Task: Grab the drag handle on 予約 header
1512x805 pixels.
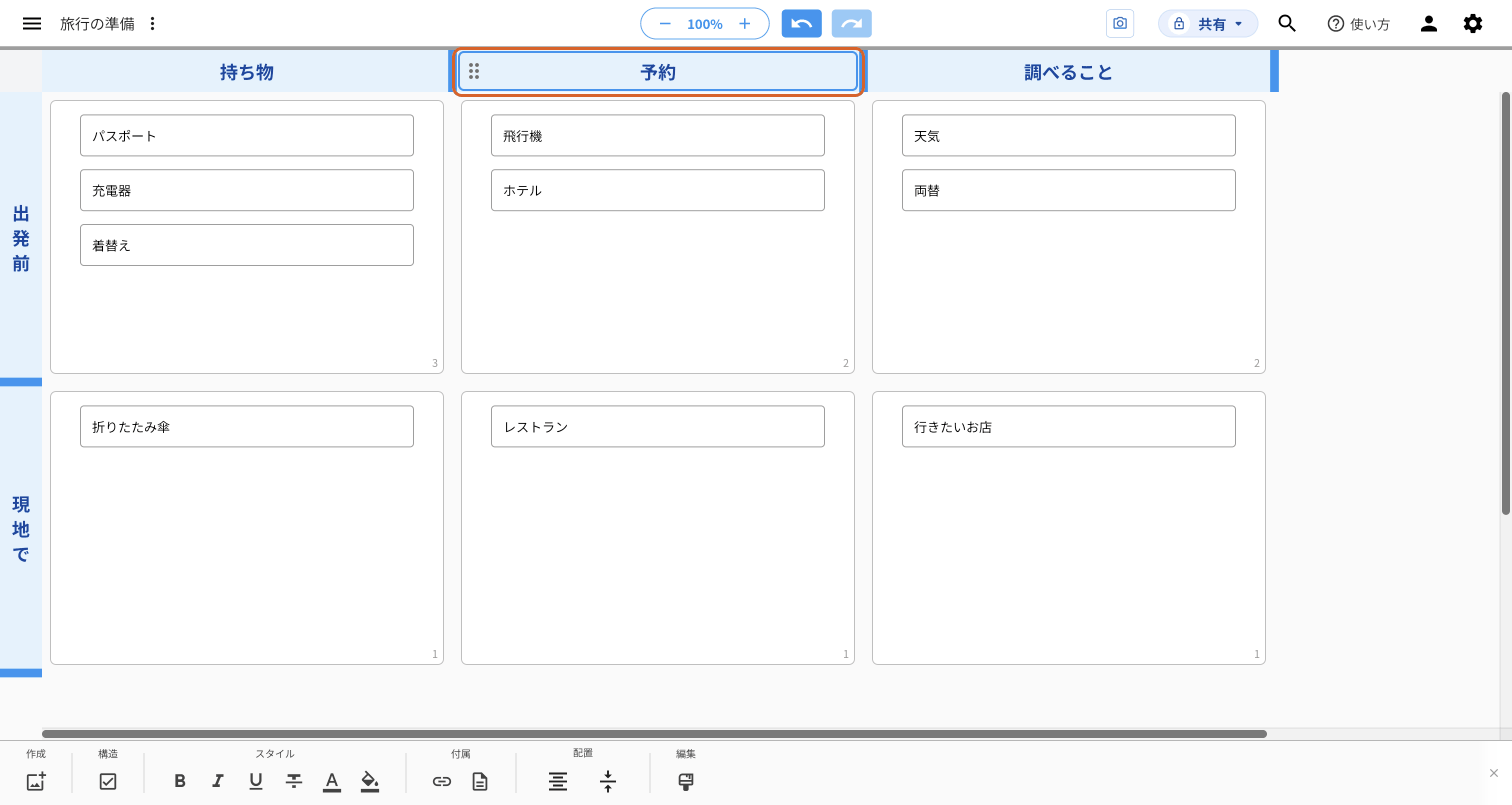Action: pos(474,71)
